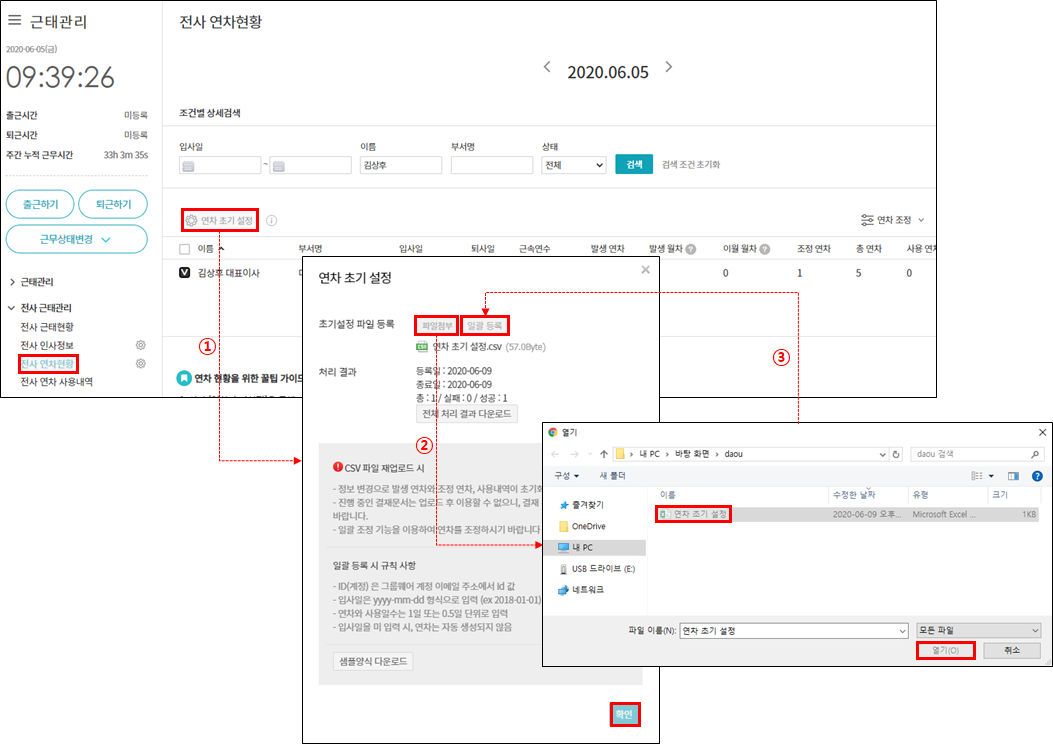Image resolution: width=1053 pixels, height=744 pixels.
Task: Open 모든 파일 file type dropdown
Action: pos(978,631)
